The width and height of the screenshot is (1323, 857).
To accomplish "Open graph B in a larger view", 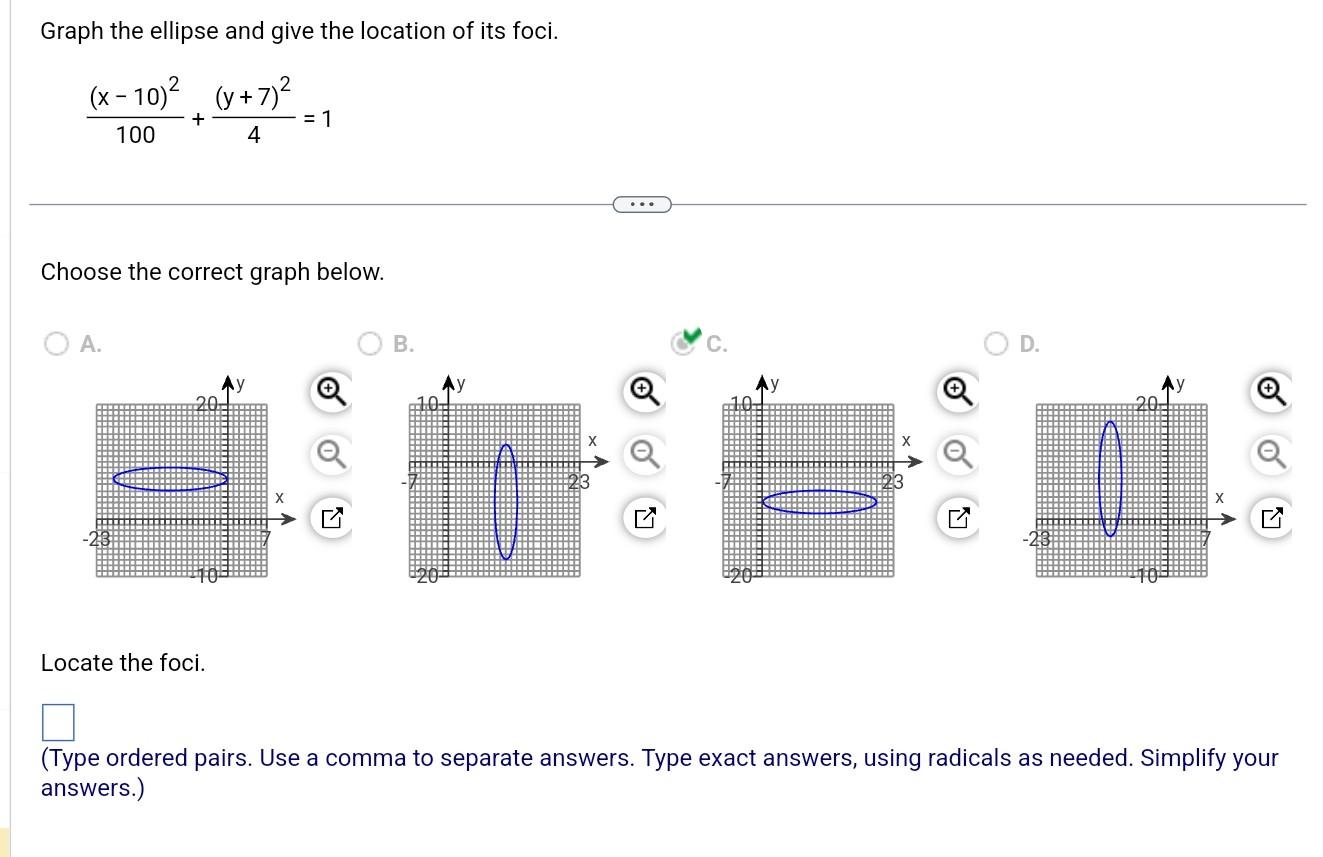I will 644,516.
